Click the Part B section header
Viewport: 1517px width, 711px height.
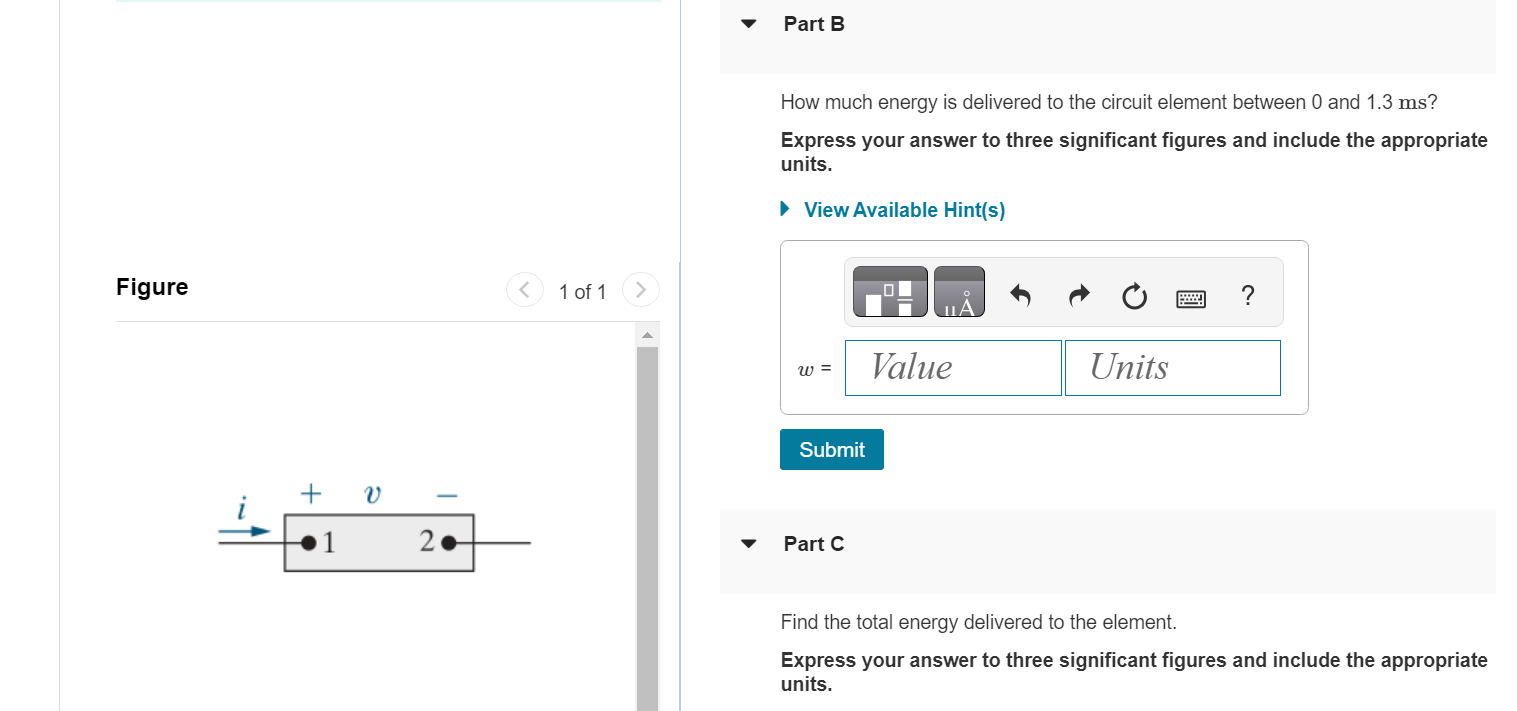(813, 23)
